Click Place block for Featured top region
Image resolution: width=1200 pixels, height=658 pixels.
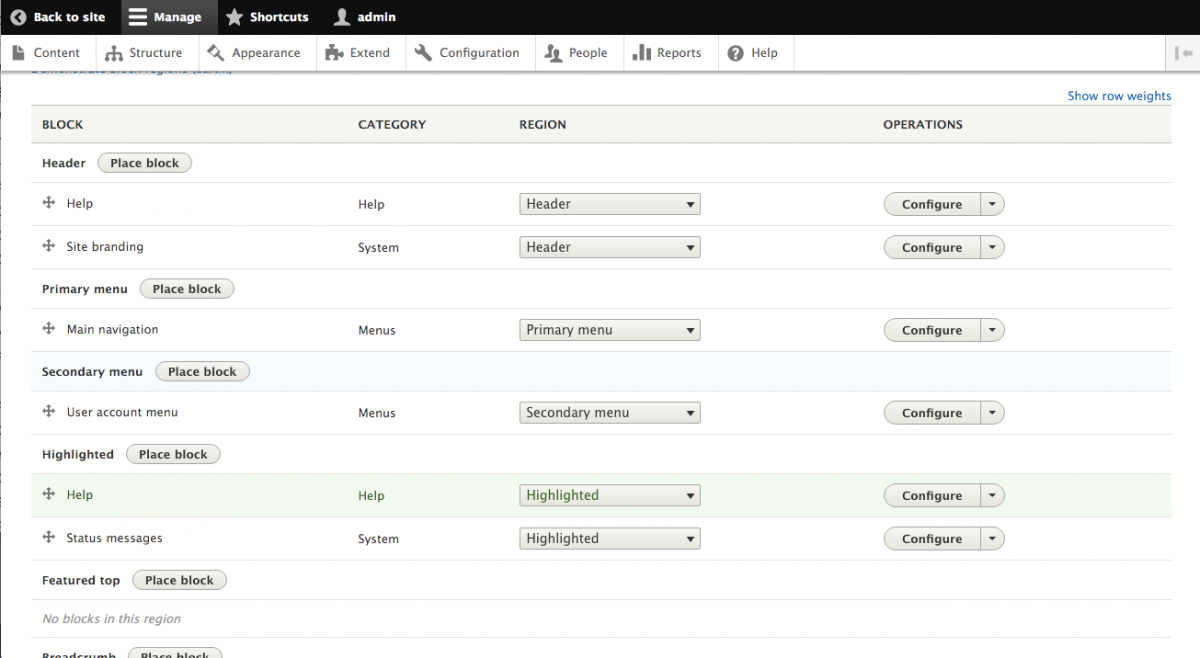pyautogui.click(x=179, y=580)
